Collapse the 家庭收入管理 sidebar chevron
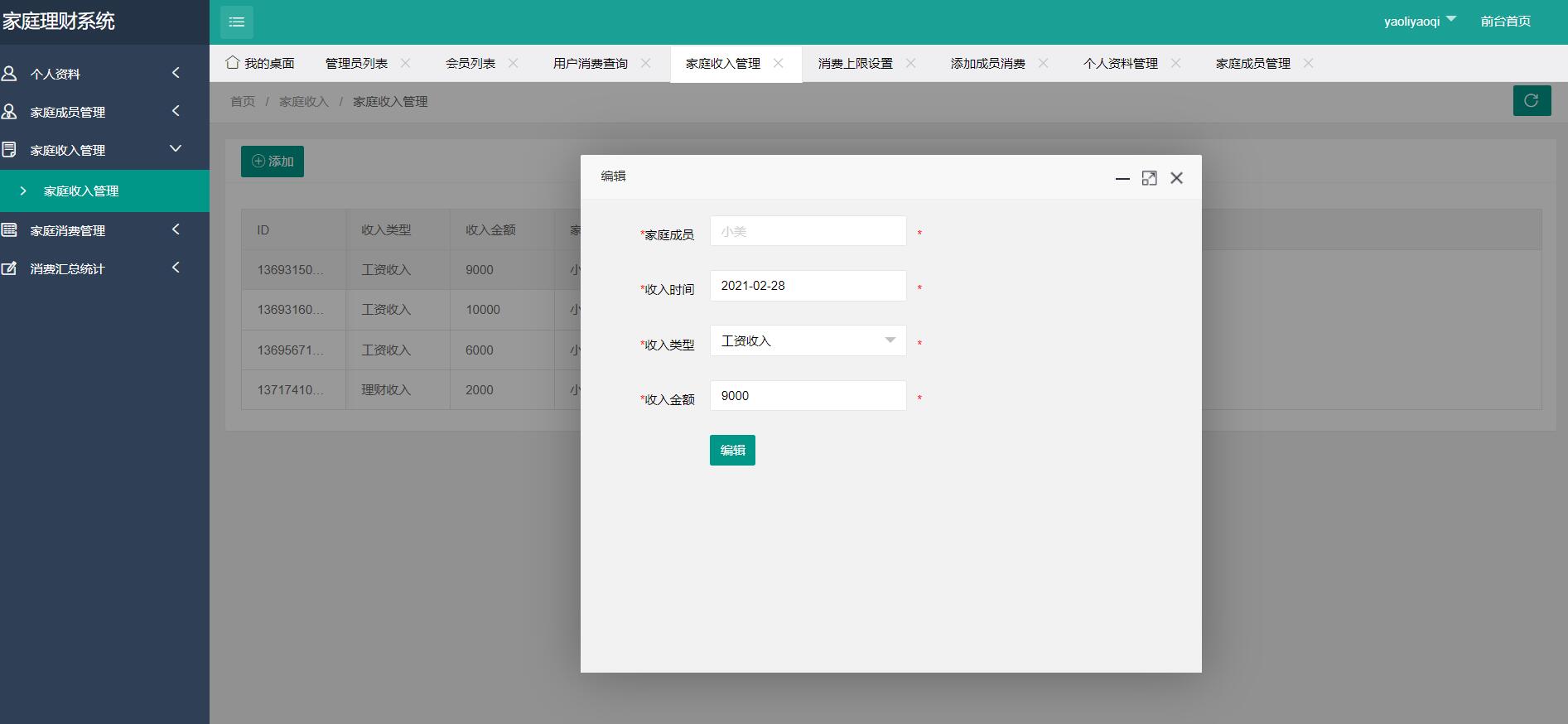The image size is (1568, 724). [176, 148]
